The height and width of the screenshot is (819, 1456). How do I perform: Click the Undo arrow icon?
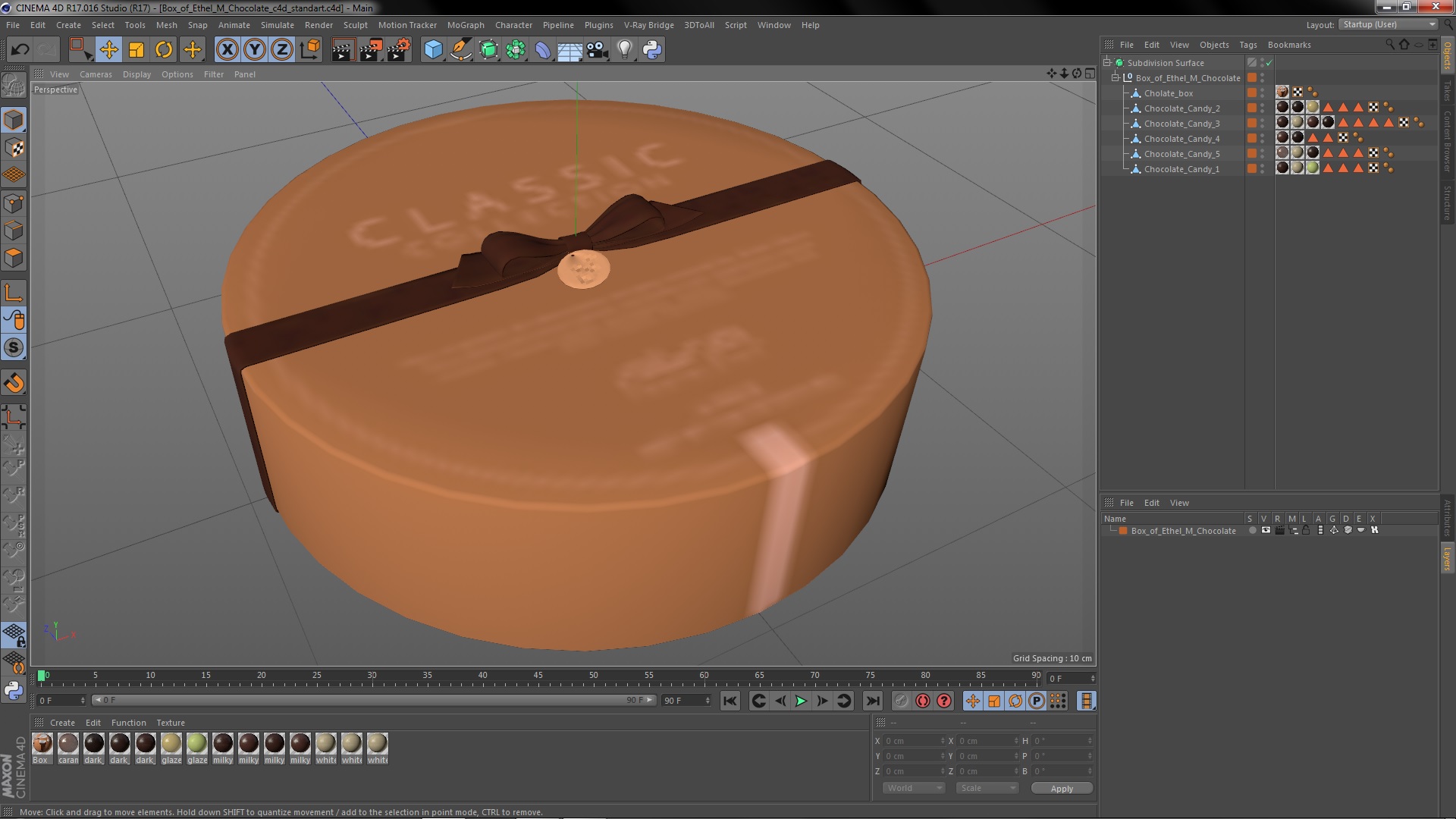tap(20, 50)
